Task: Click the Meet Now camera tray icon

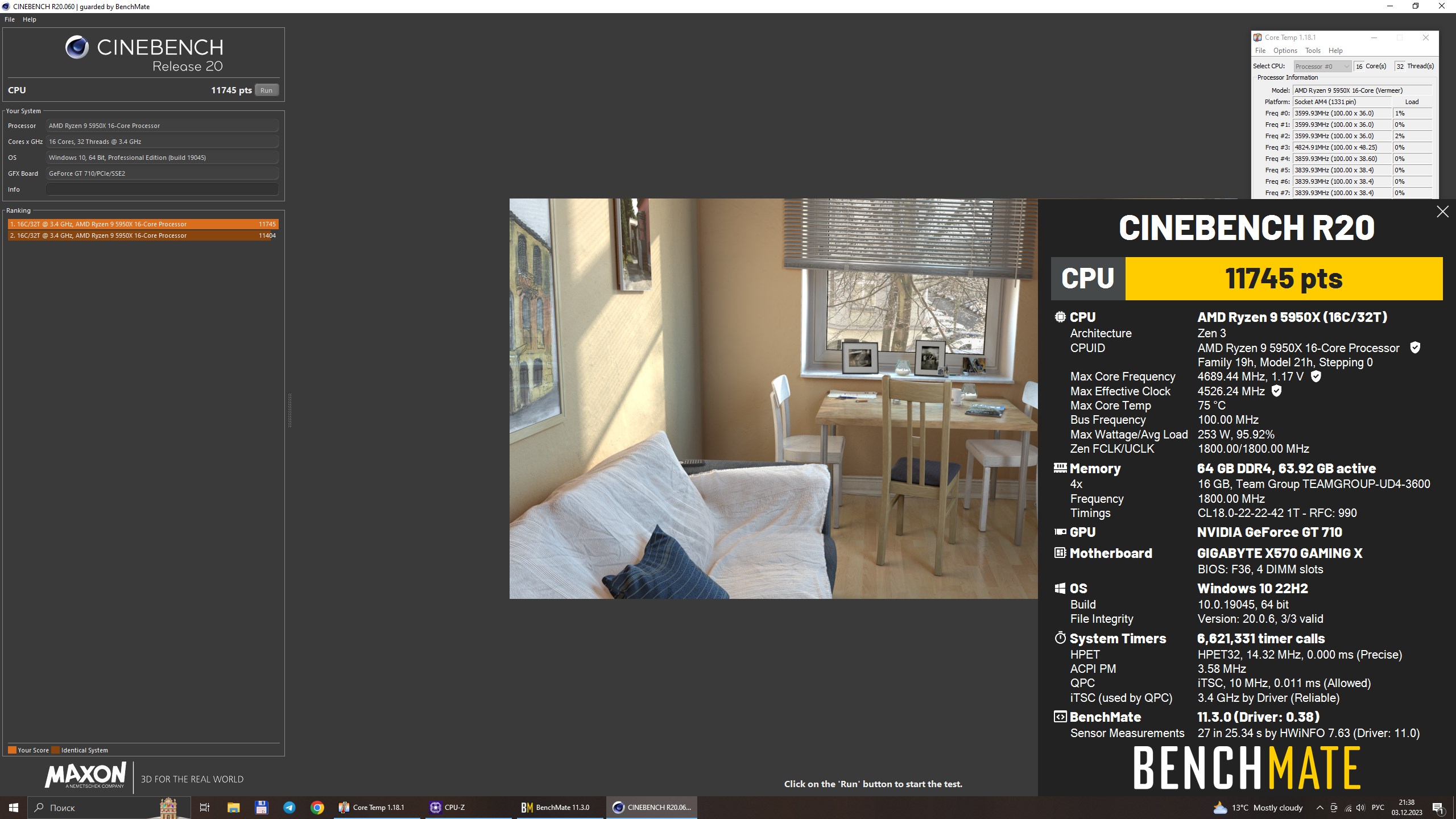Action: 1334,808
